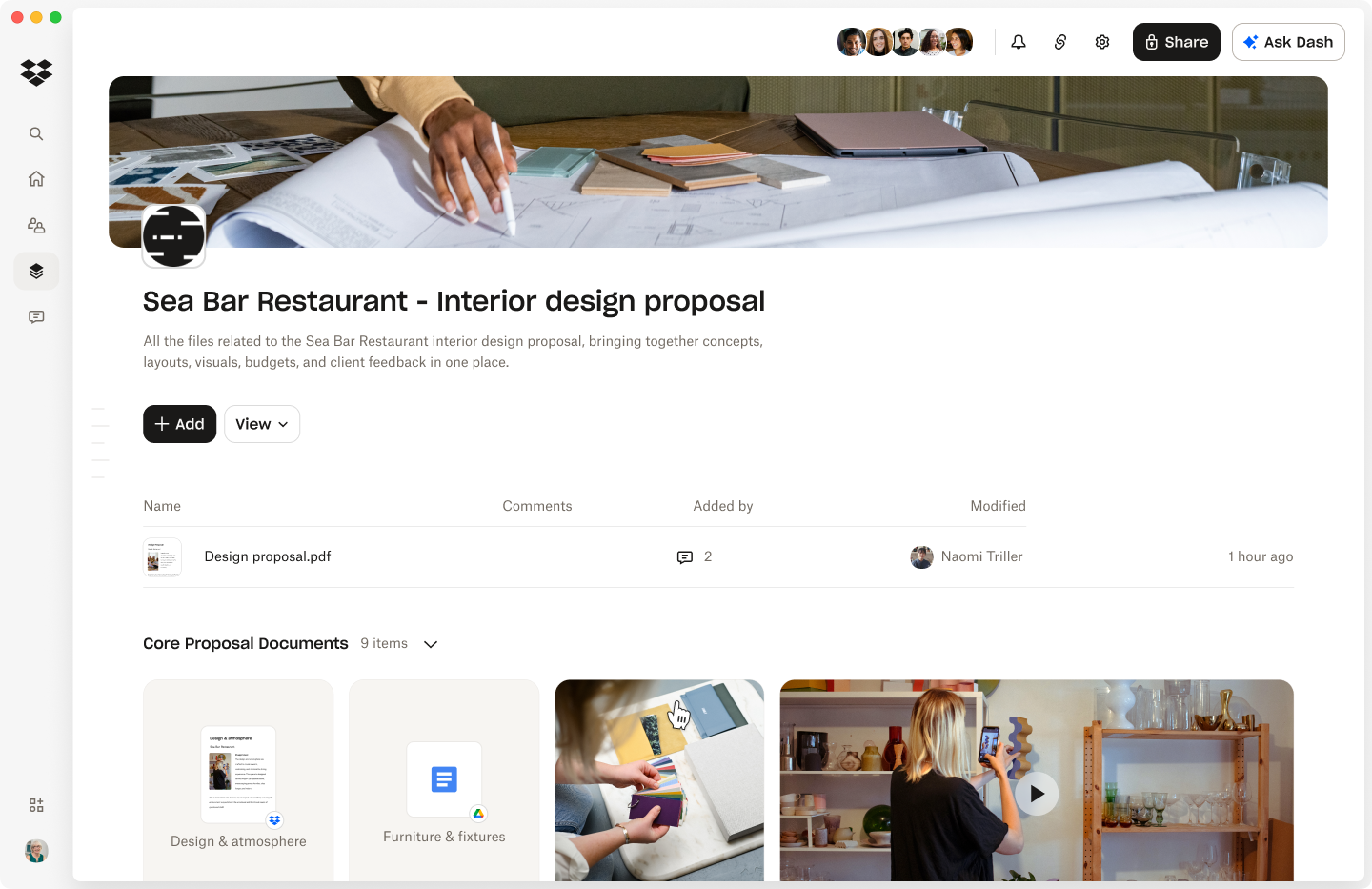Open the shared people and folders sidebar icon

pyautogui.click(x=36, y=225)
